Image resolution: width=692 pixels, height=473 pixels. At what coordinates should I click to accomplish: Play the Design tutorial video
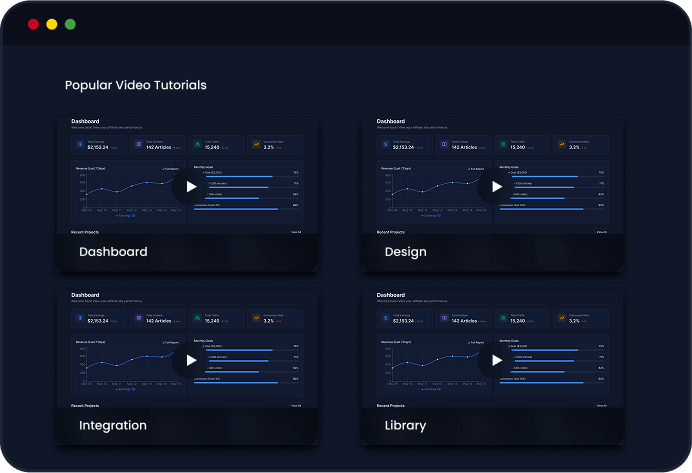497,187
